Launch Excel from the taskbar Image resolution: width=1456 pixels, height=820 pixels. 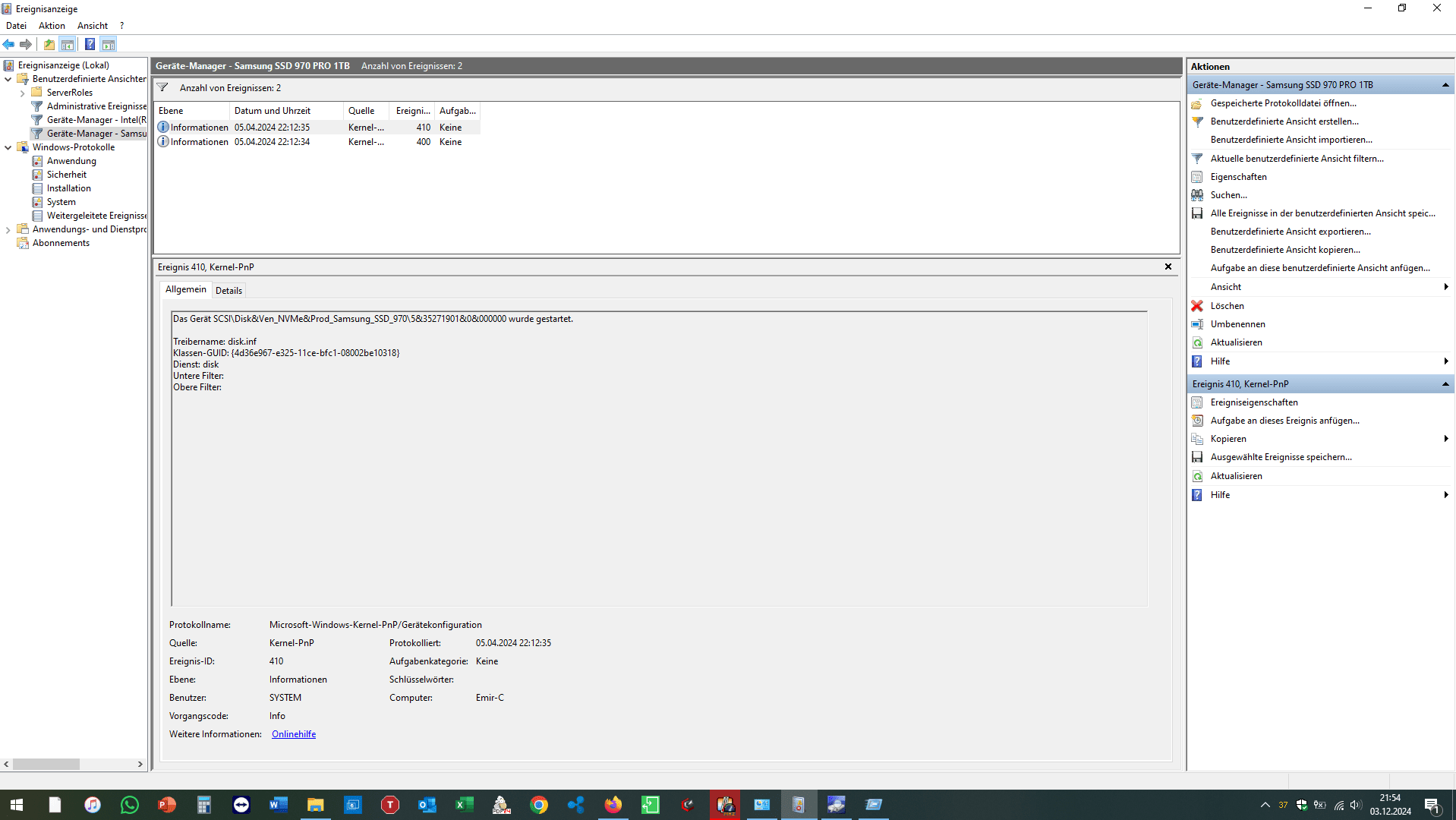coord(465,805)
